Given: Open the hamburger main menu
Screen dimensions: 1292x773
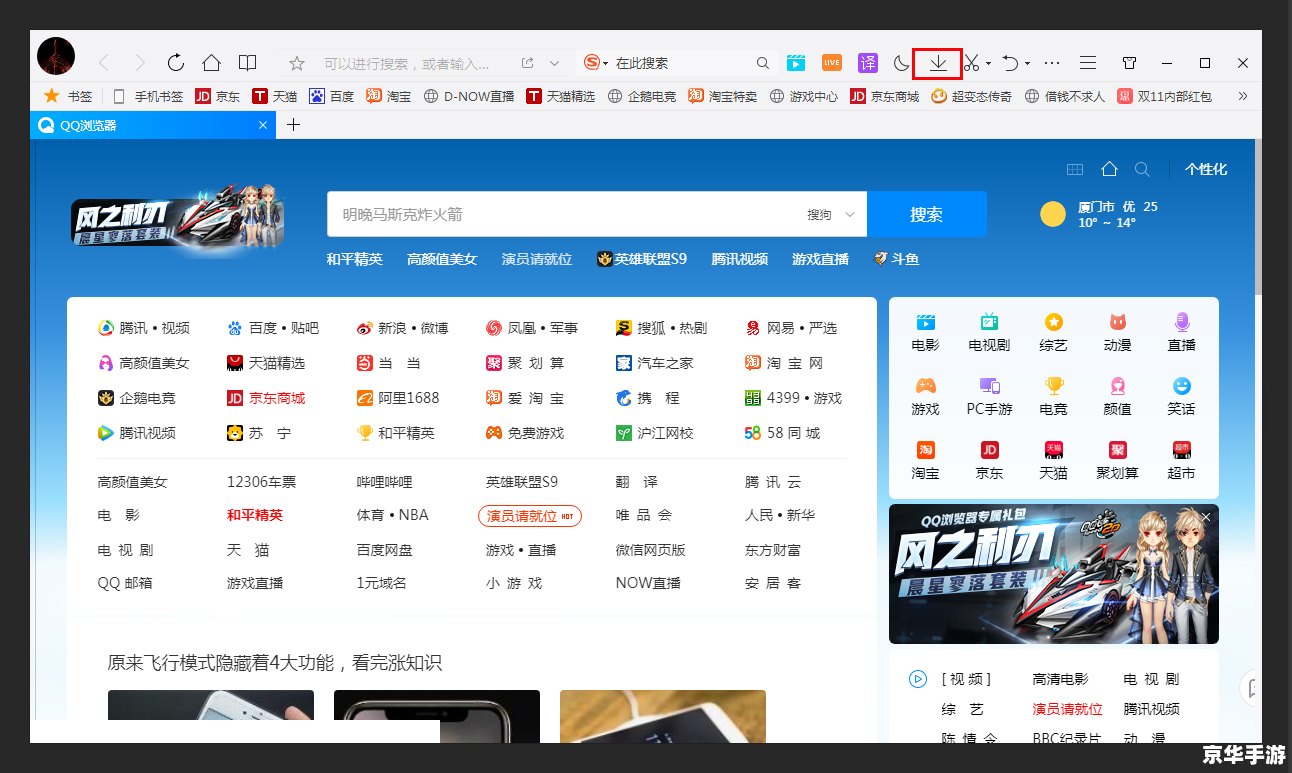Looking at the screenshot, I should click(1088, 63).
